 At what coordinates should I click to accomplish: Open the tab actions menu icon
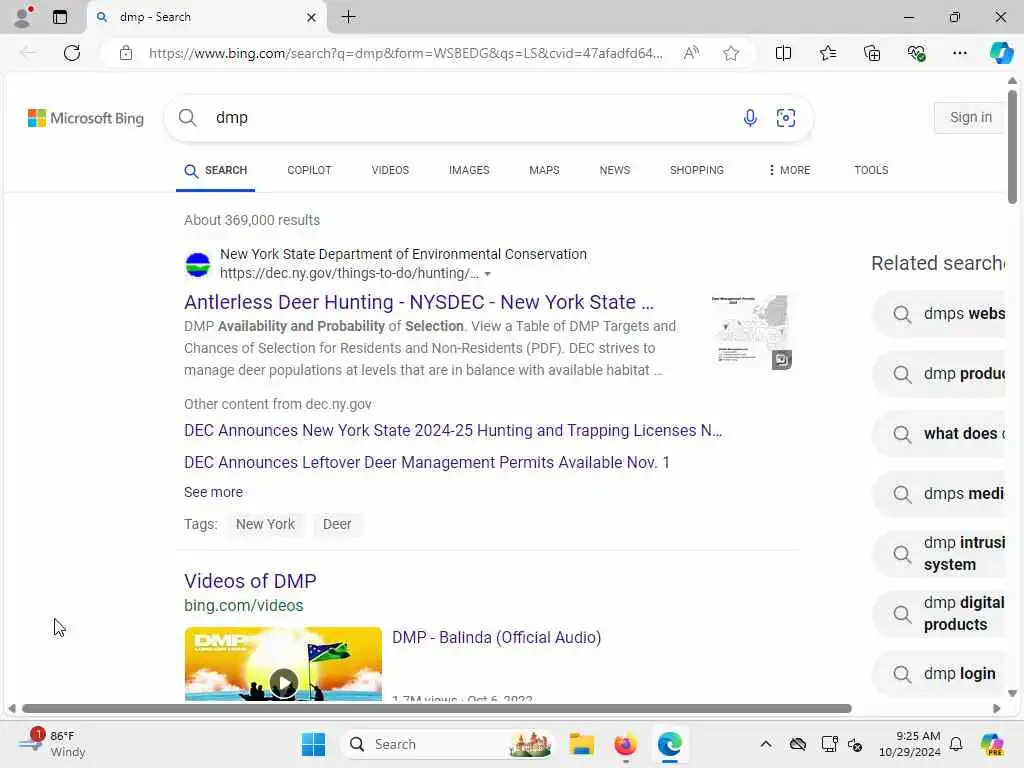[x=60, y=17]
